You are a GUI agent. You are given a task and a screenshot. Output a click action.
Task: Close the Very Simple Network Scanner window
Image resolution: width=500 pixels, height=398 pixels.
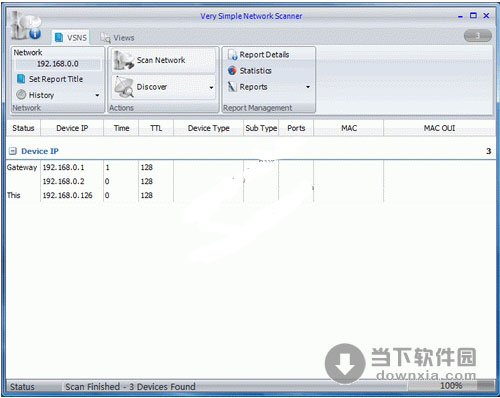click(486, 16)
